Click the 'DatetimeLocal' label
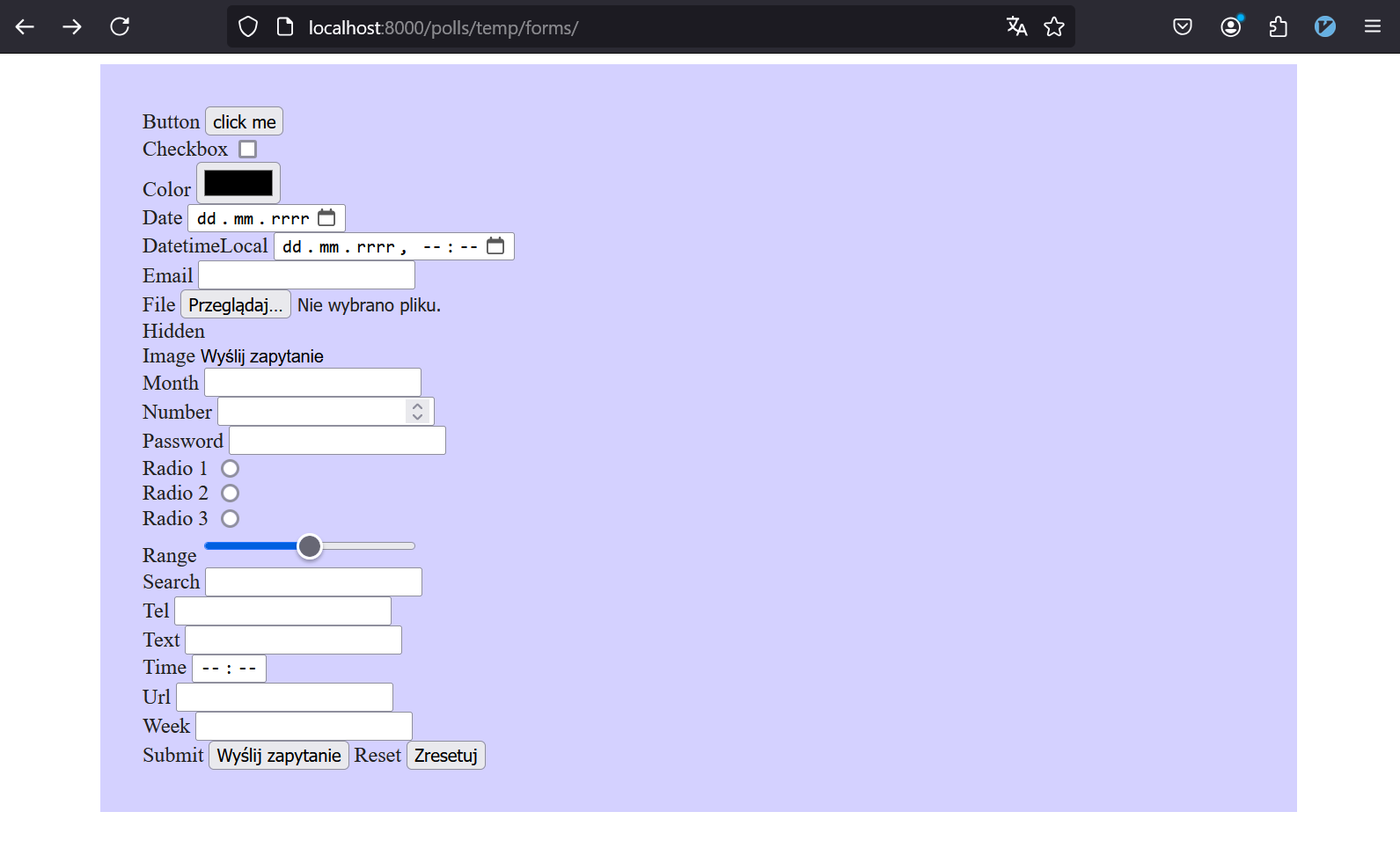The image size is (1400, 863). tap(205, 245)
